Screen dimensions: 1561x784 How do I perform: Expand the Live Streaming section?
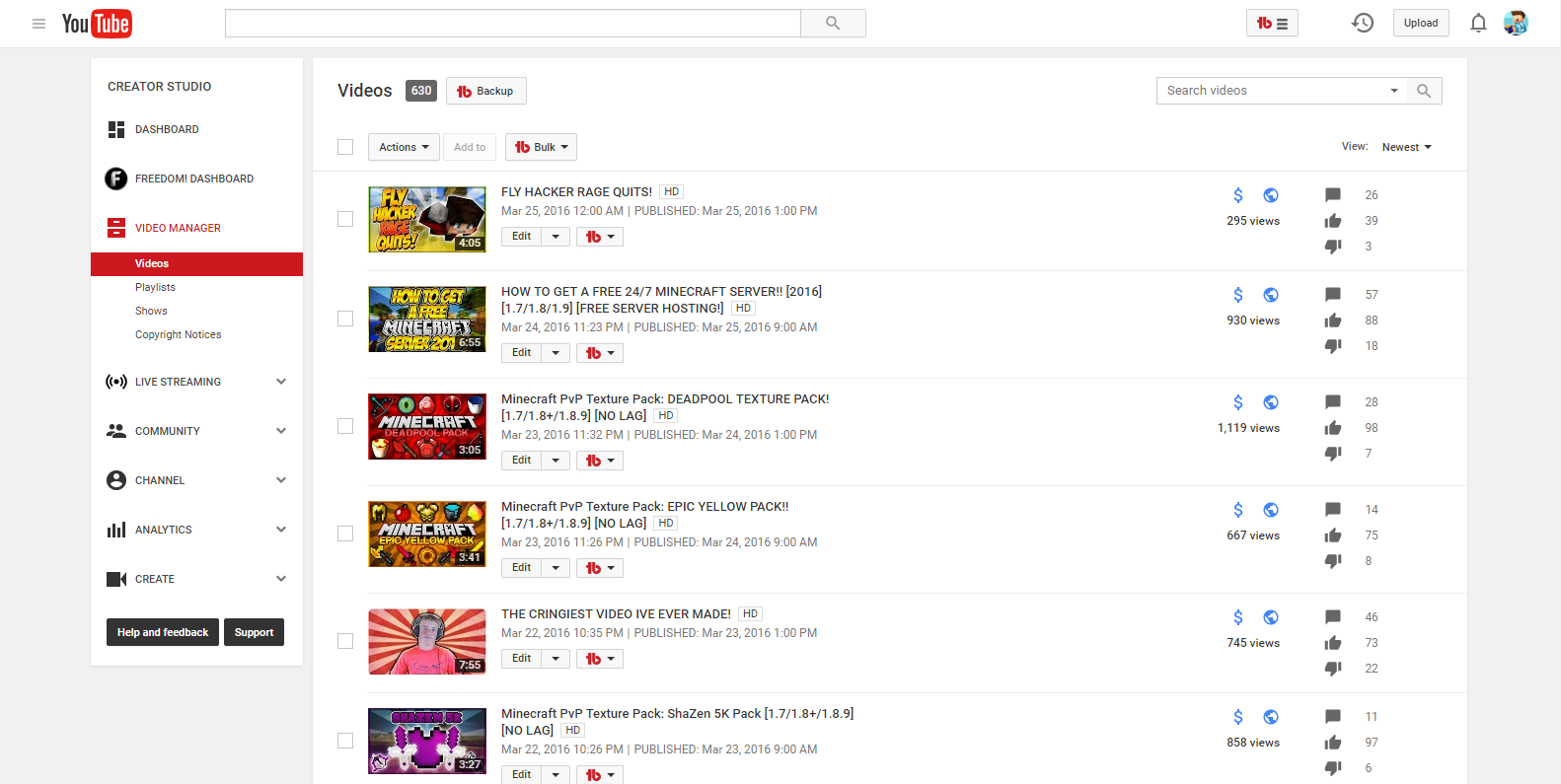(281, 382)
